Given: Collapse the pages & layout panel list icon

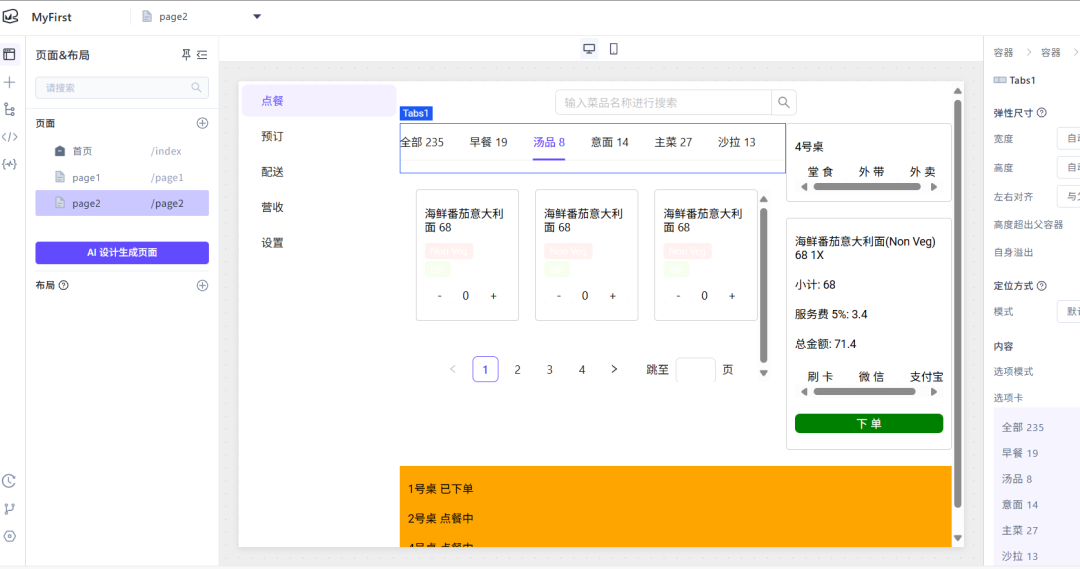Looking at the screenshot, I should (x=202, y=54).
